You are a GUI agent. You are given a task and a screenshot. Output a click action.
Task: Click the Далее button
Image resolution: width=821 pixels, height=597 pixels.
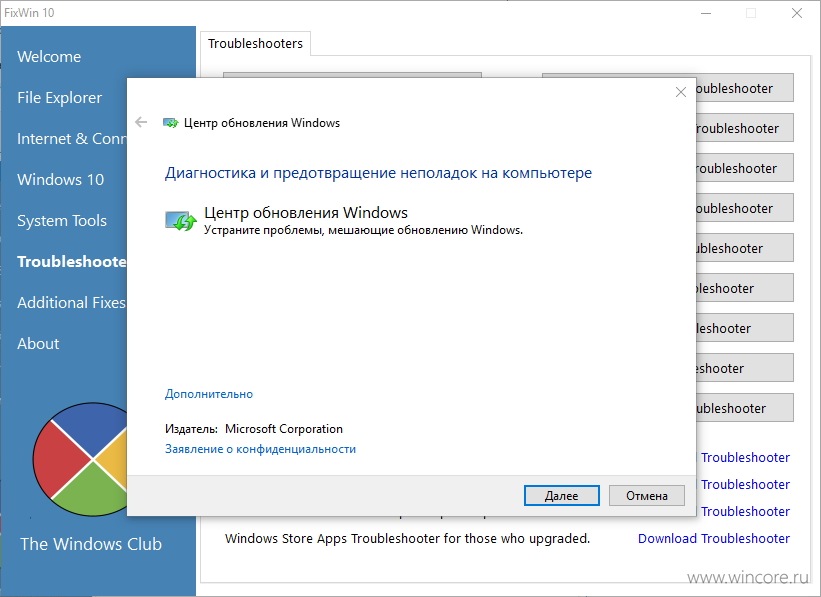click(x=561, y=495)
